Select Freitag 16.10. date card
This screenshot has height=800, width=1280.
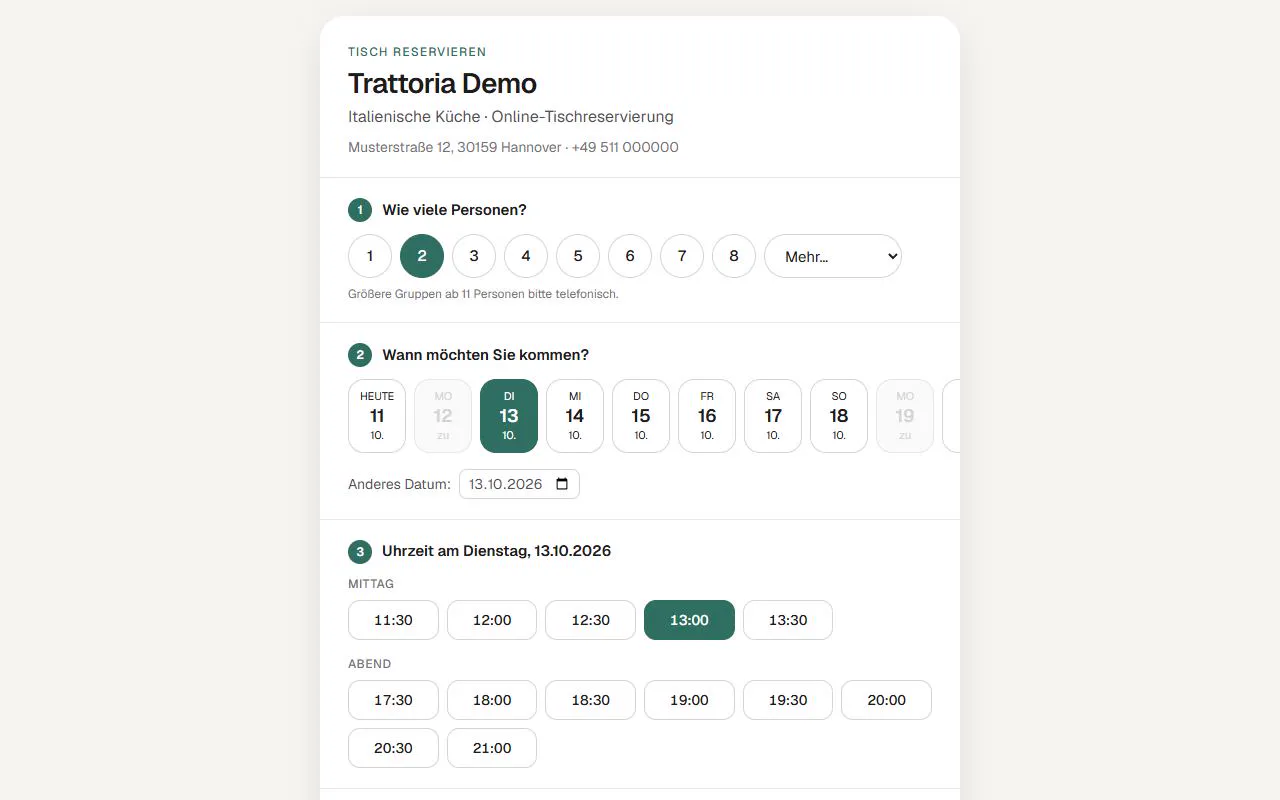pos(707,416)
